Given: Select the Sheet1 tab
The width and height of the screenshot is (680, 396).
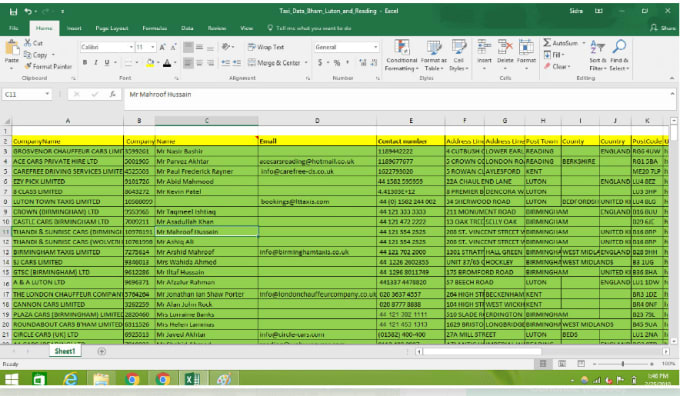Looking at the screenshot, I should 65,351.
